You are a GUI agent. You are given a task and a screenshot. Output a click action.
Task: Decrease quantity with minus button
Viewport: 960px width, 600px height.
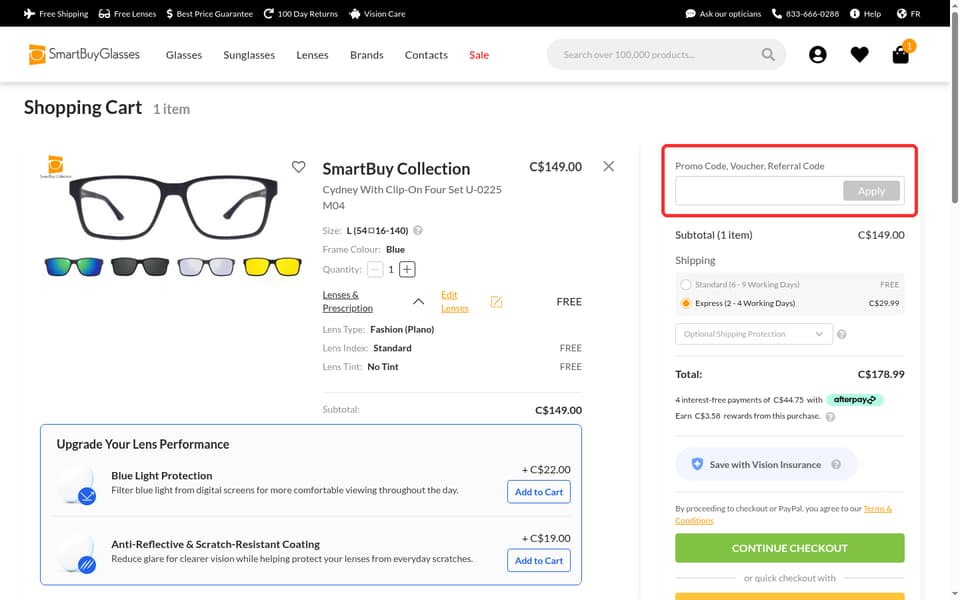(375, 269)
